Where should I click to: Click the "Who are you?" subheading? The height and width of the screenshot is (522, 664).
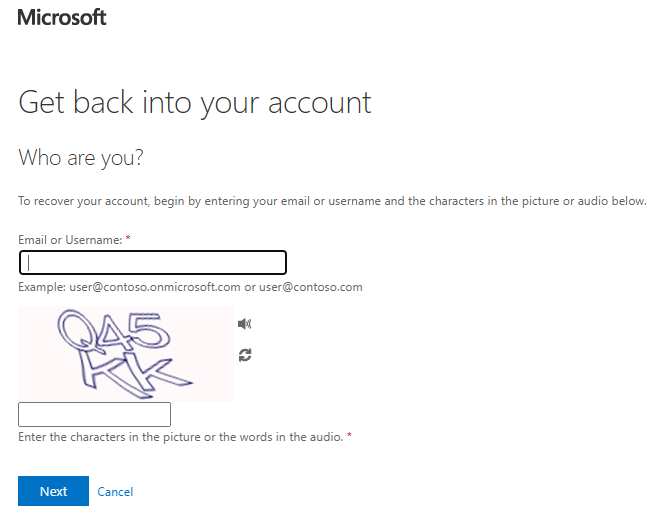pos(81,158)
